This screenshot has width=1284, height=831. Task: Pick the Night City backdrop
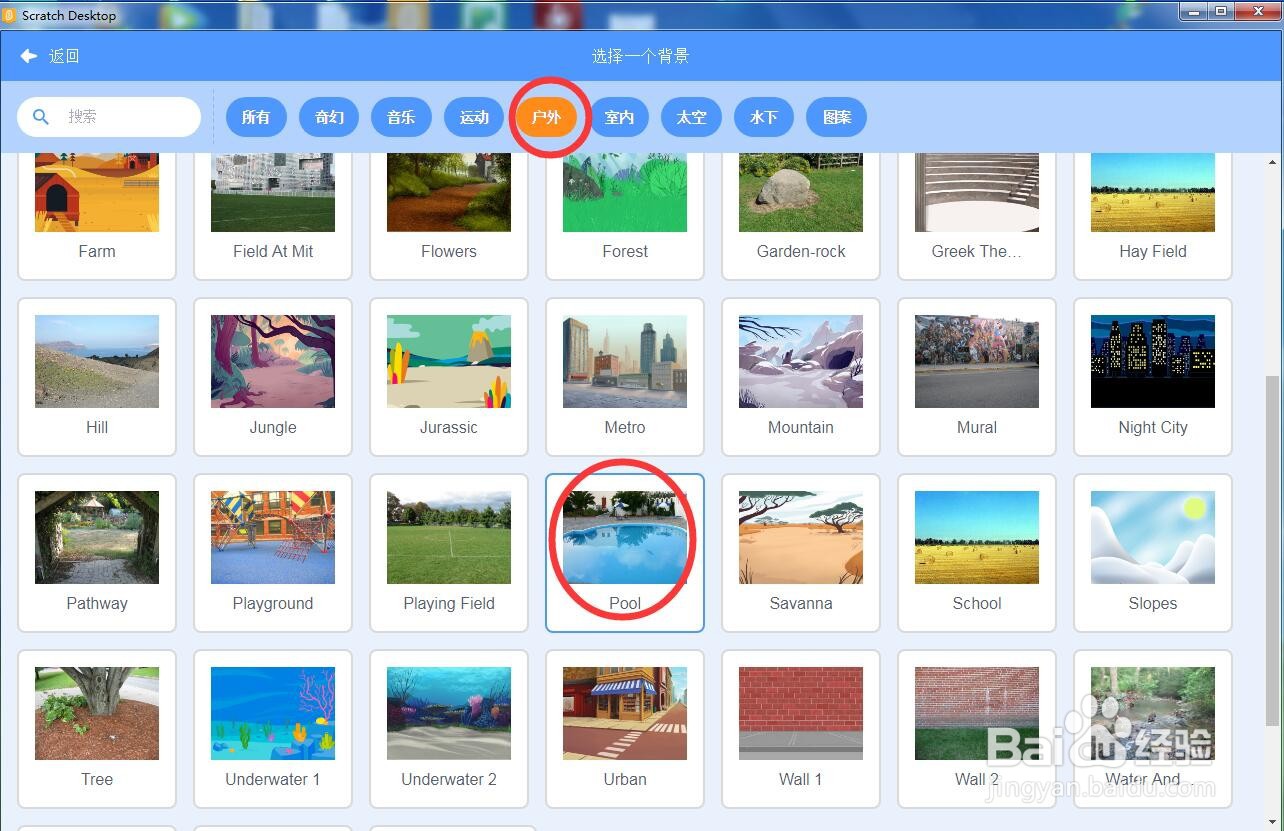point(1153,377)
